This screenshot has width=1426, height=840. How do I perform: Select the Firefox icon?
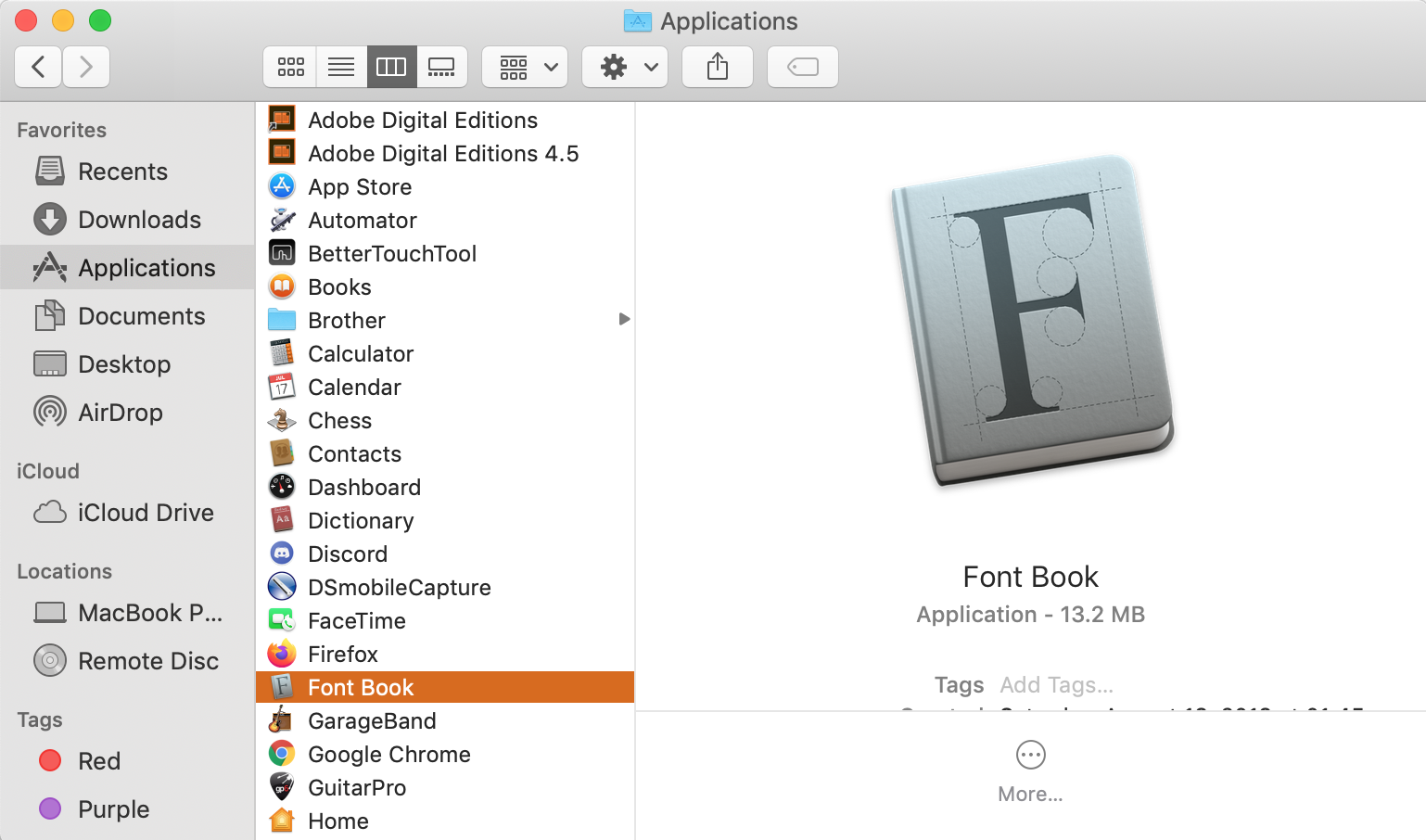282,654
